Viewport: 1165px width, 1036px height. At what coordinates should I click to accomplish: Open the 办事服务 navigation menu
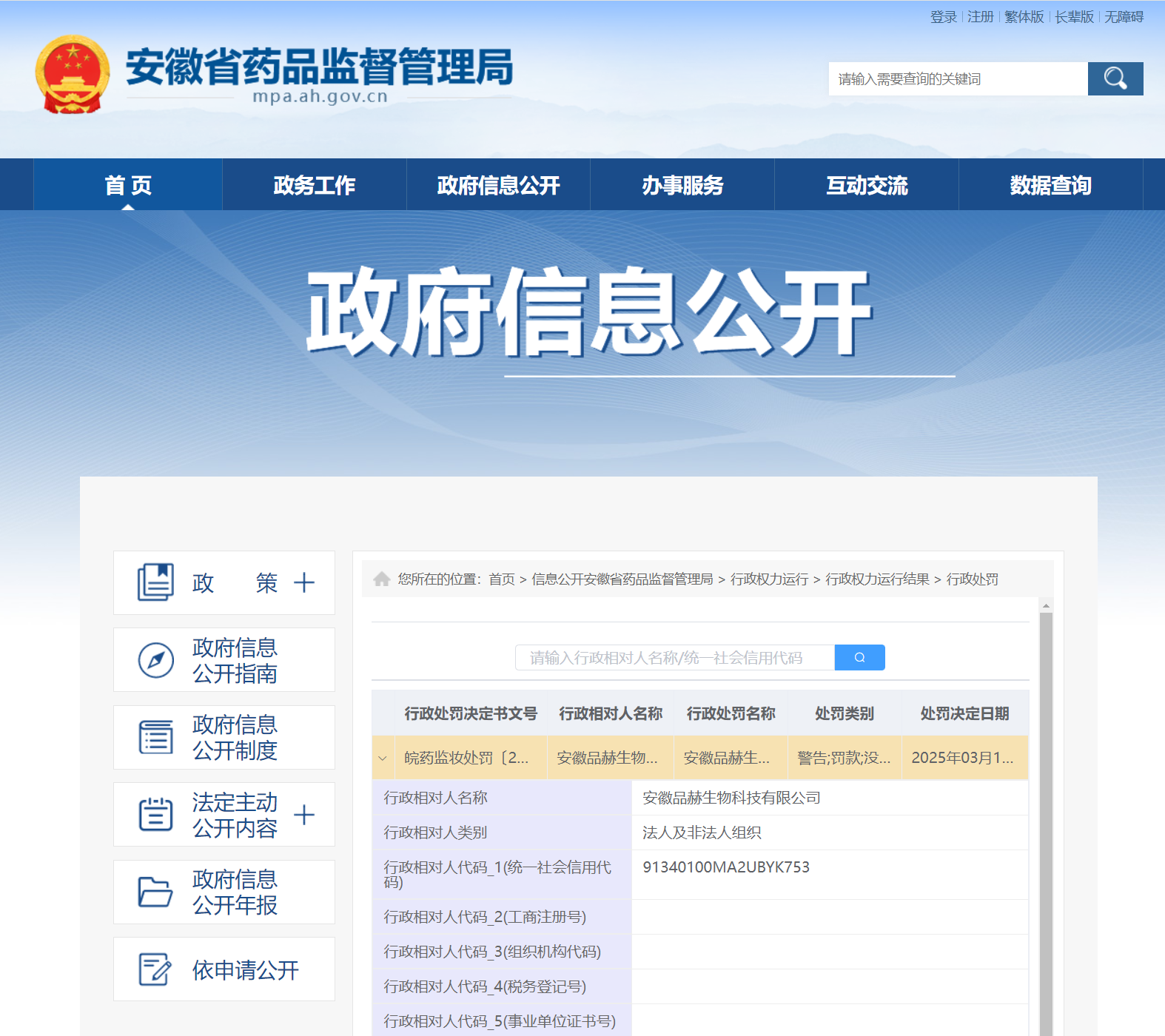(682, 184)
